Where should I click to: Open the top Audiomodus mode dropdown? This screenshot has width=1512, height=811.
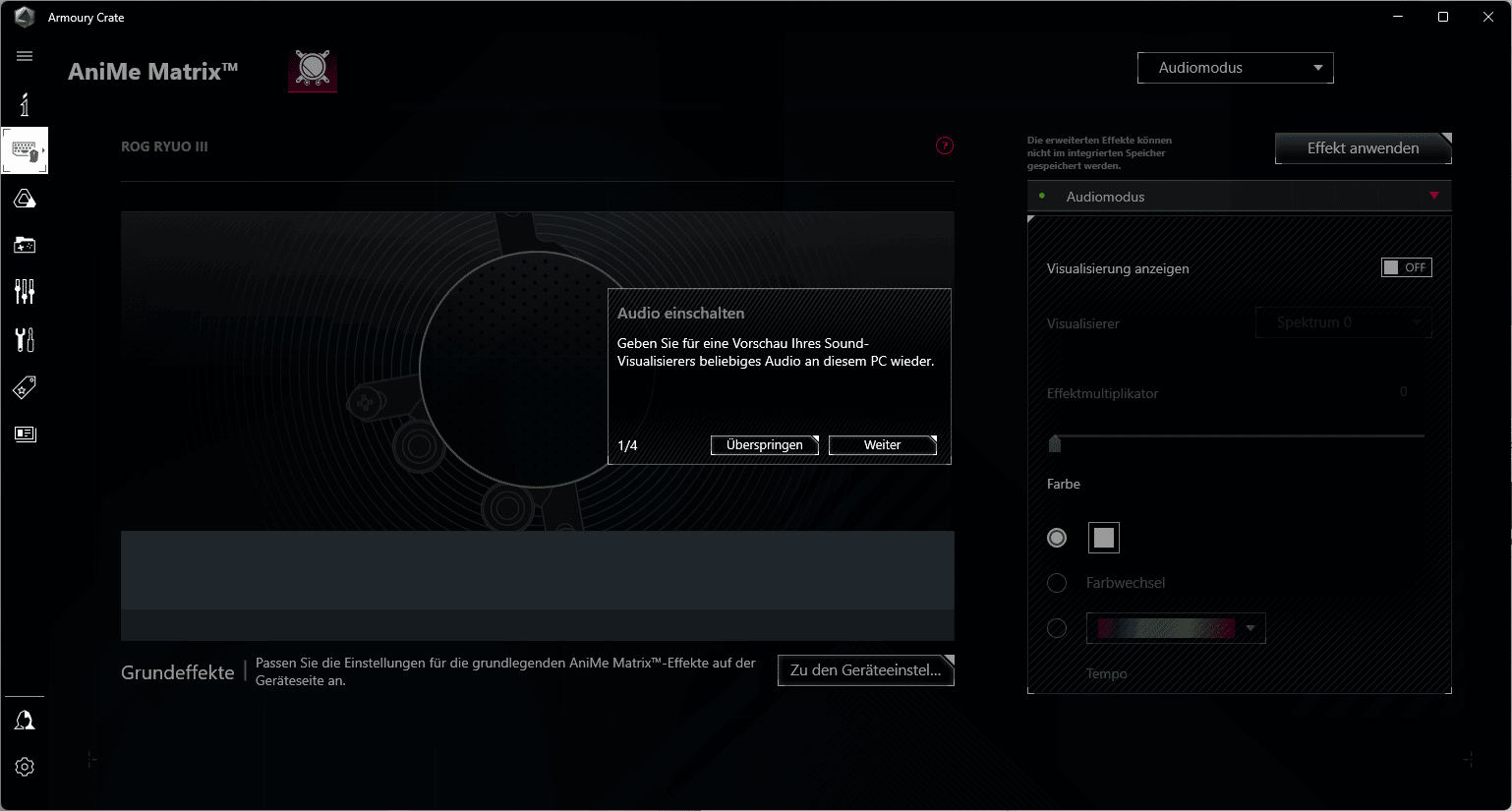1235,68
